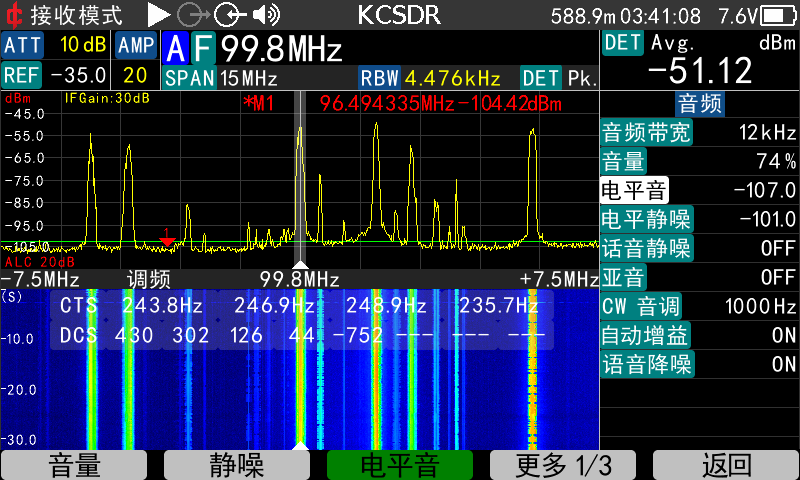Click the speaker volume icon
This screenshot has width=800, height=480.
pos(266,15)
